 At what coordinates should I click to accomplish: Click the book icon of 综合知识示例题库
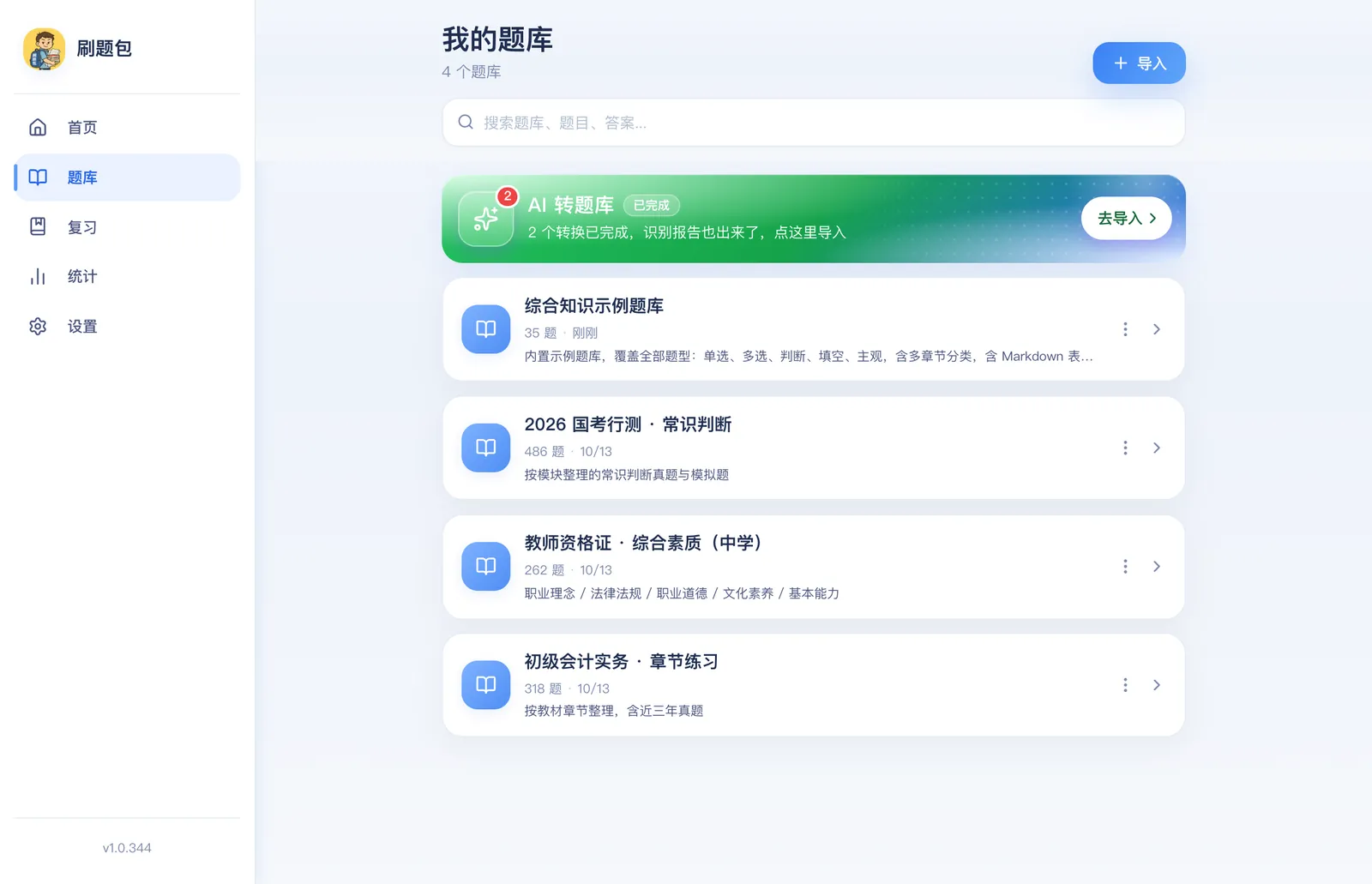click(486, 329)
